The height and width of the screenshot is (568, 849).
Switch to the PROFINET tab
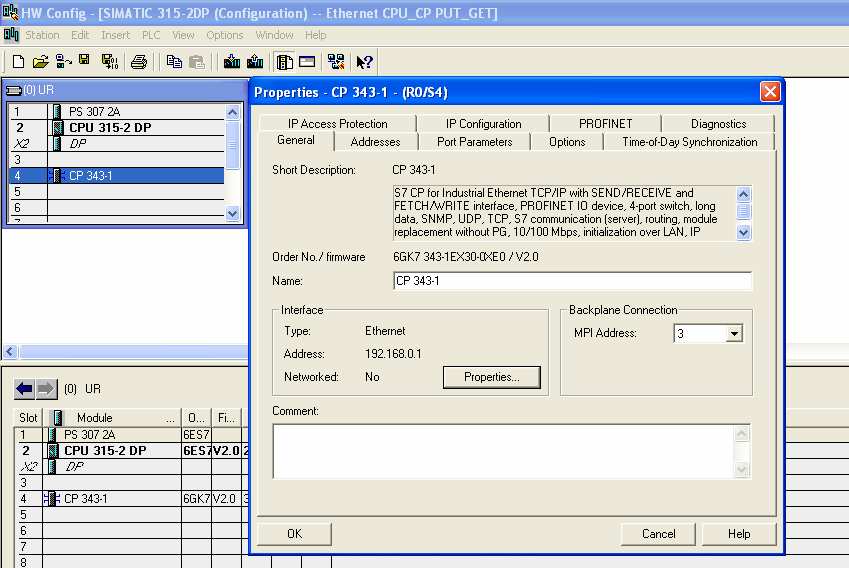point(605,123)
